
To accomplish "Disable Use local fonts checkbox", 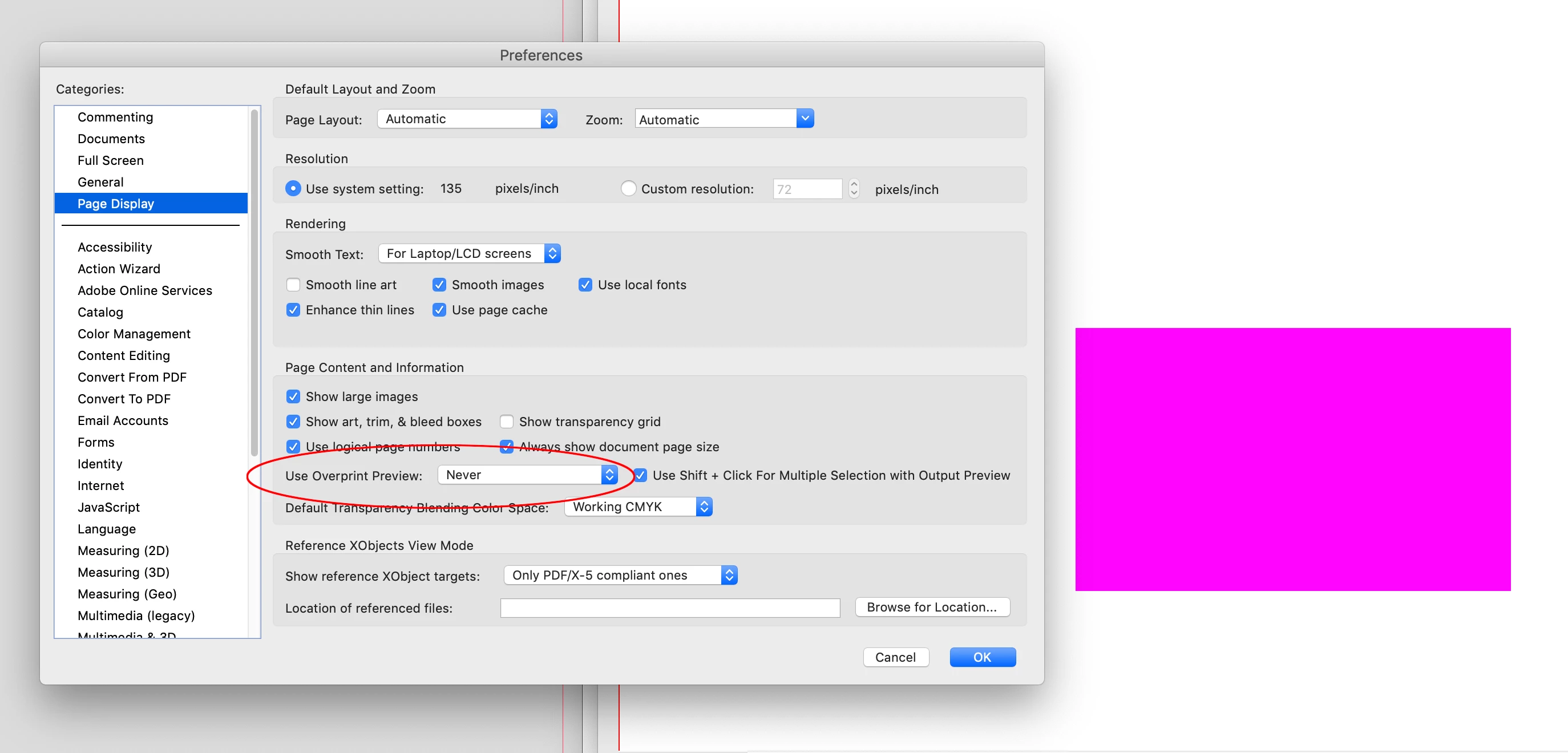I will coord(585,285).
